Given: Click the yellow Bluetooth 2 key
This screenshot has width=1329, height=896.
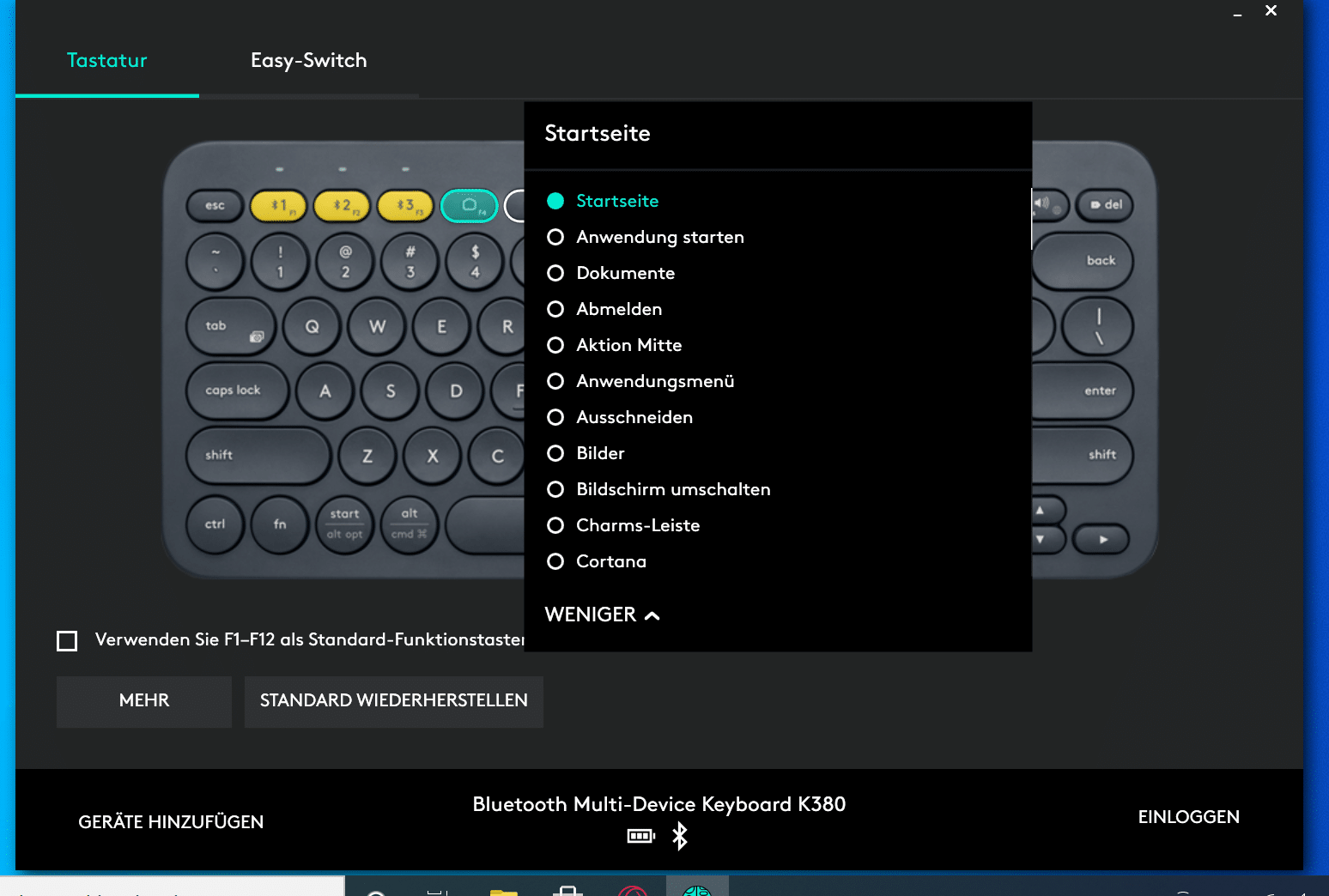Looking at the screenshot, I should (x=342, y=206).
